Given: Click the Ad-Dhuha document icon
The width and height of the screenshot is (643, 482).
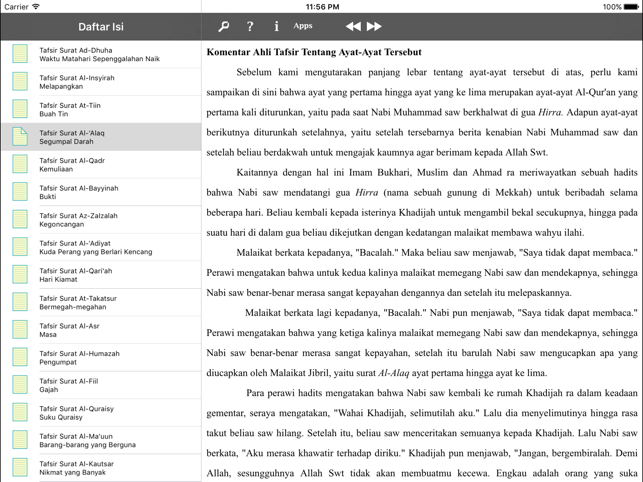Looking at the screenshot, I should [x=20, y=54].
